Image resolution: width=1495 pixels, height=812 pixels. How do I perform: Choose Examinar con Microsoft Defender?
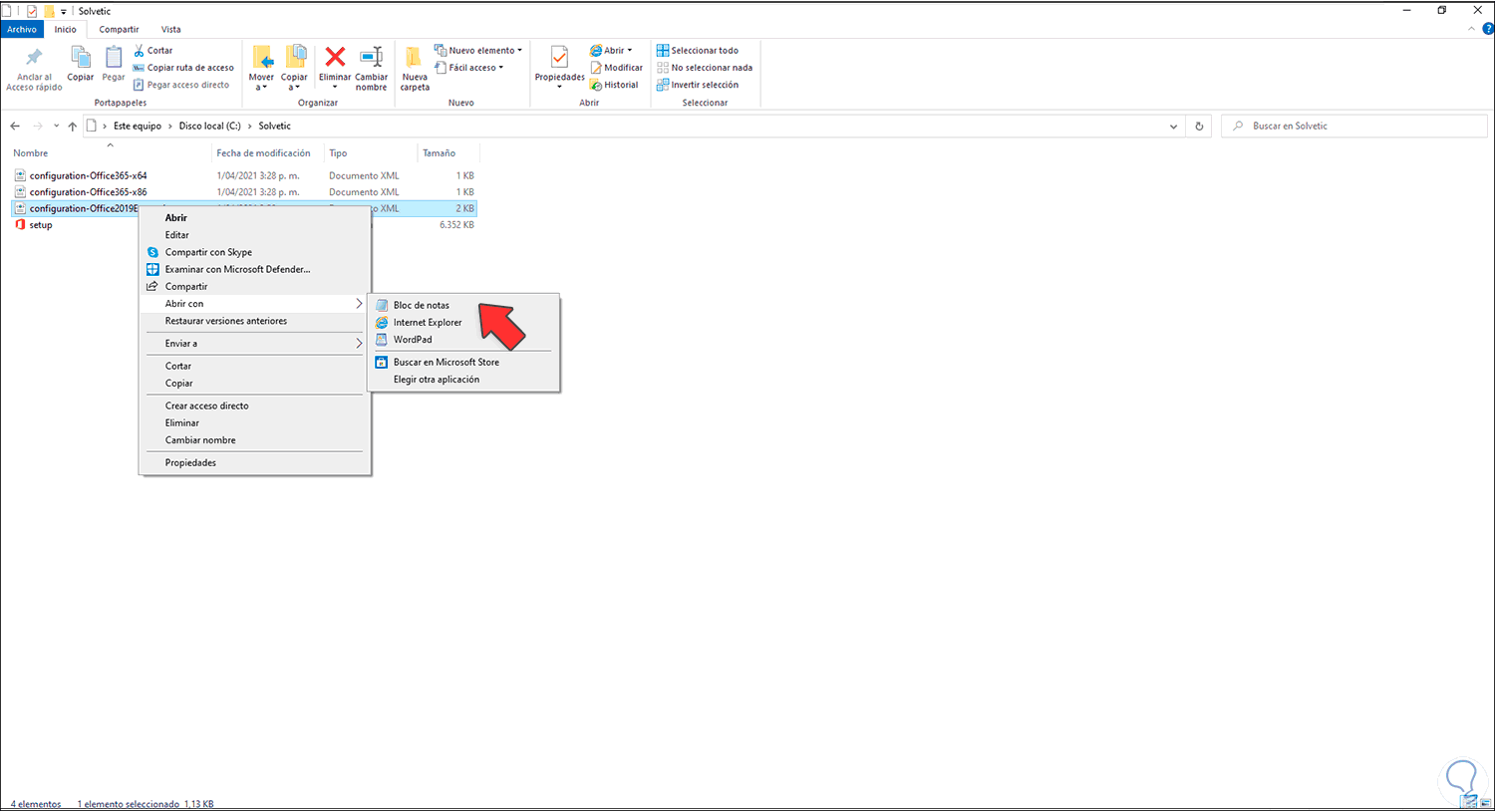point(255,269)
